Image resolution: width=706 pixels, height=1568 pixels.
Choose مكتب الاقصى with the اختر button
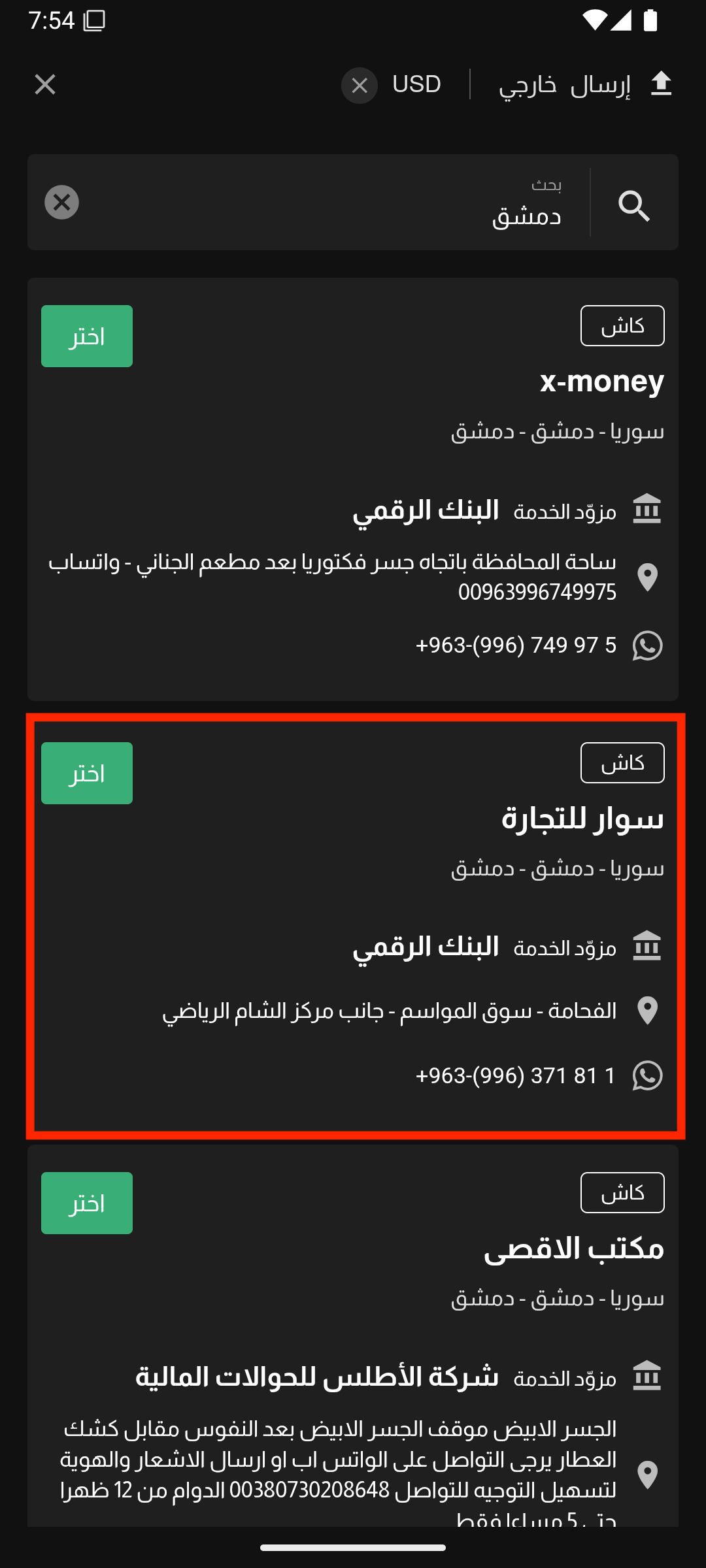(x=87, y=1203)
